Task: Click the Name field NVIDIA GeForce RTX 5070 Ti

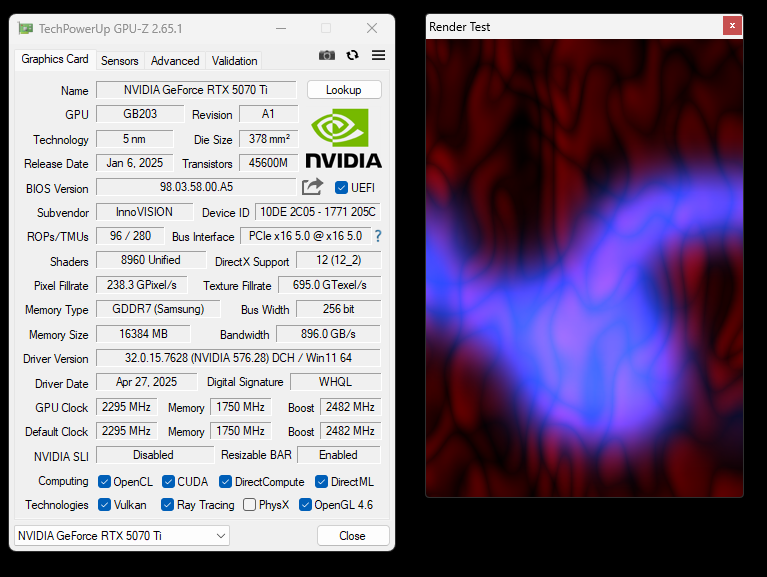Action: click(196, 90)
